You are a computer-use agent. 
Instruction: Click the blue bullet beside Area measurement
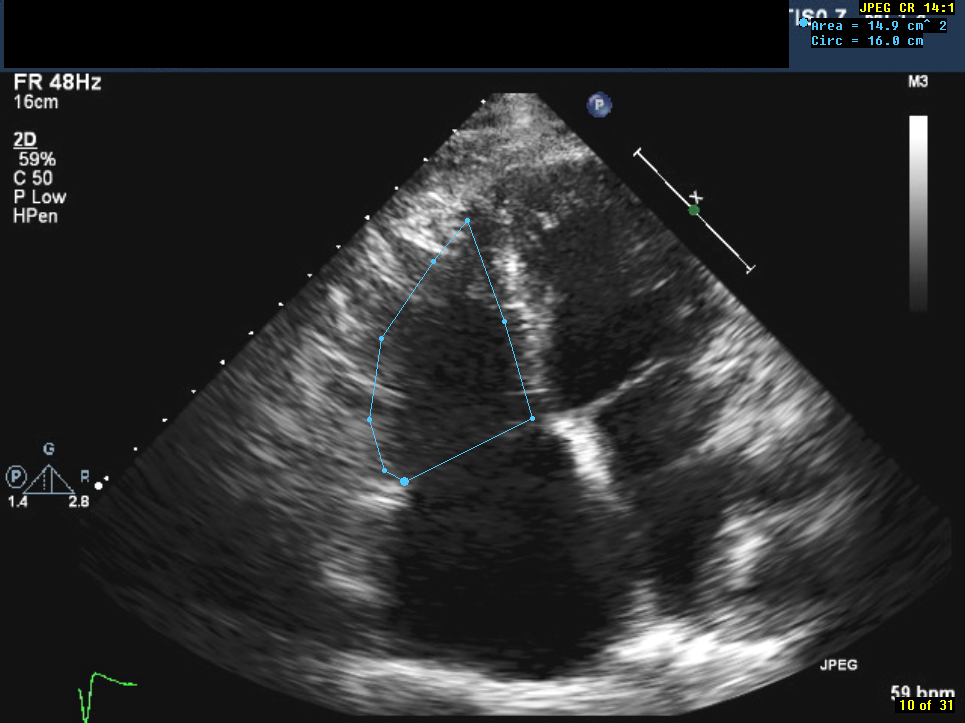point(803,22)
